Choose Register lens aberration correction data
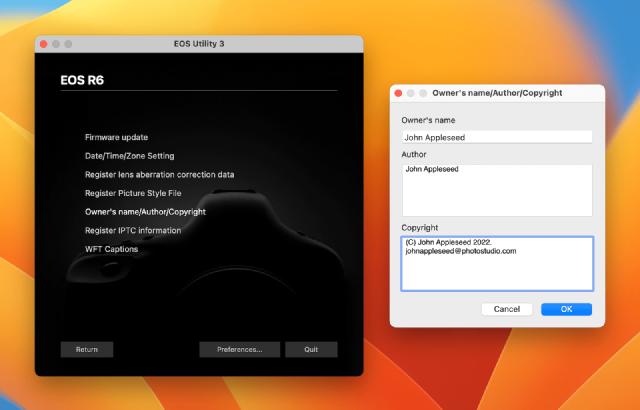The height and width of the screenshot is (410, 640). pyautogui.click(x=160, y=175)
